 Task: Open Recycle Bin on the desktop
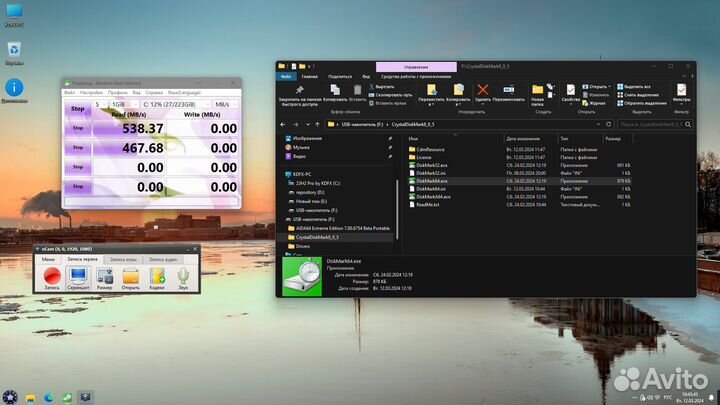(14, 53)
